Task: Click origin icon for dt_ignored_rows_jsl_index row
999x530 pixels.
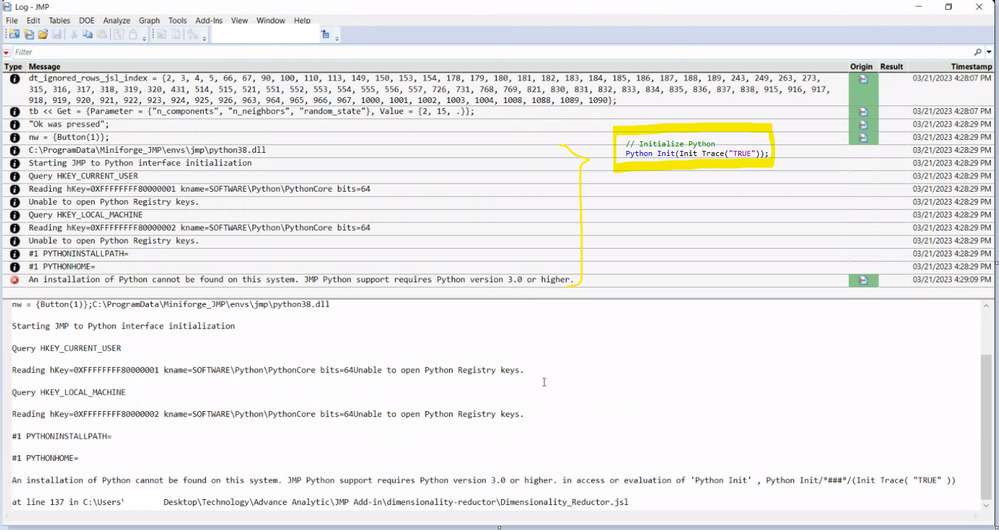Action: pos(863,79)
